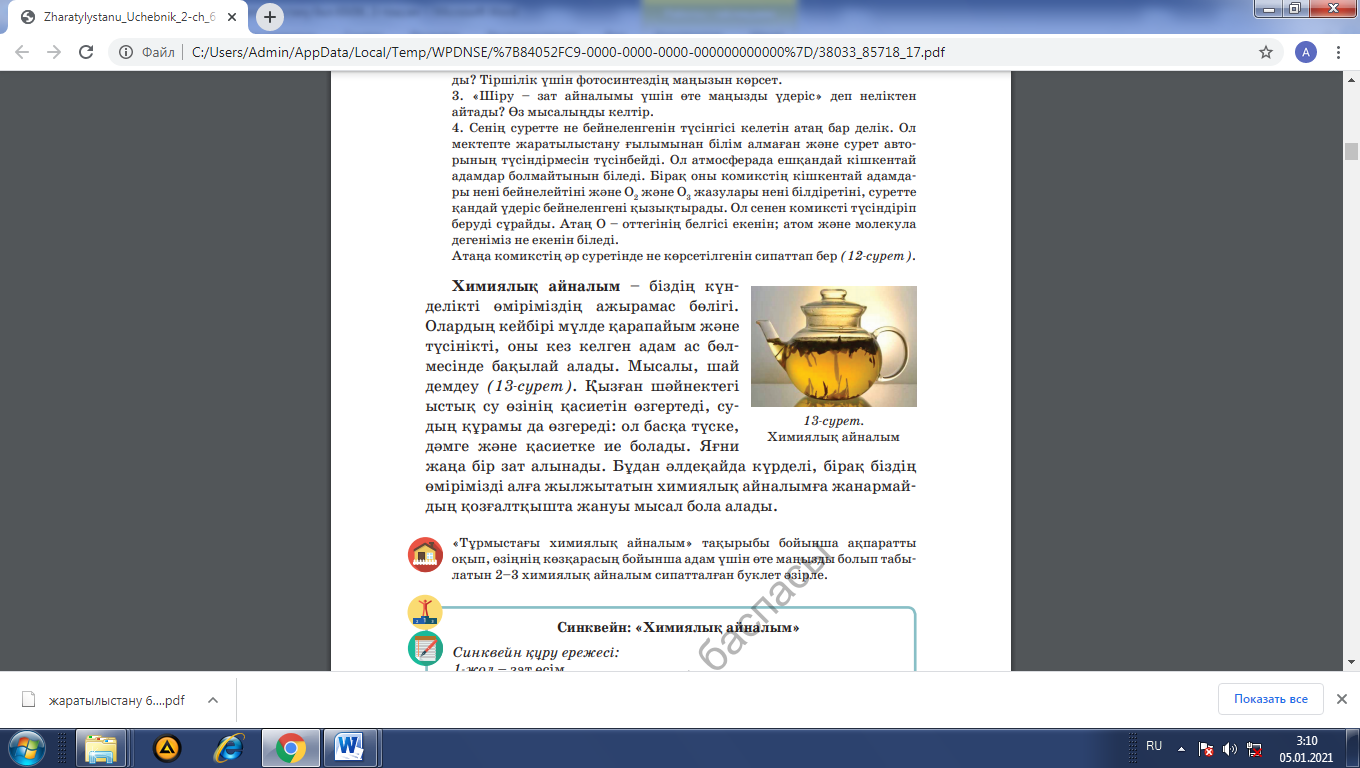The image size is (1360, 768).
Task: Click the italic reference «(12-сурет)»
Action: 877,256
